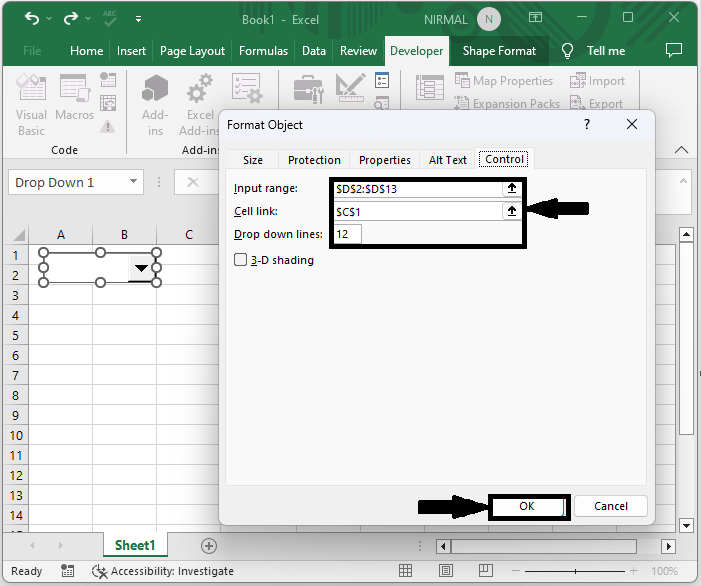Image resolution: width=701 pixels, height=586 pixels.
Task: Open the Formulas tab
Action: pos(263,51)
